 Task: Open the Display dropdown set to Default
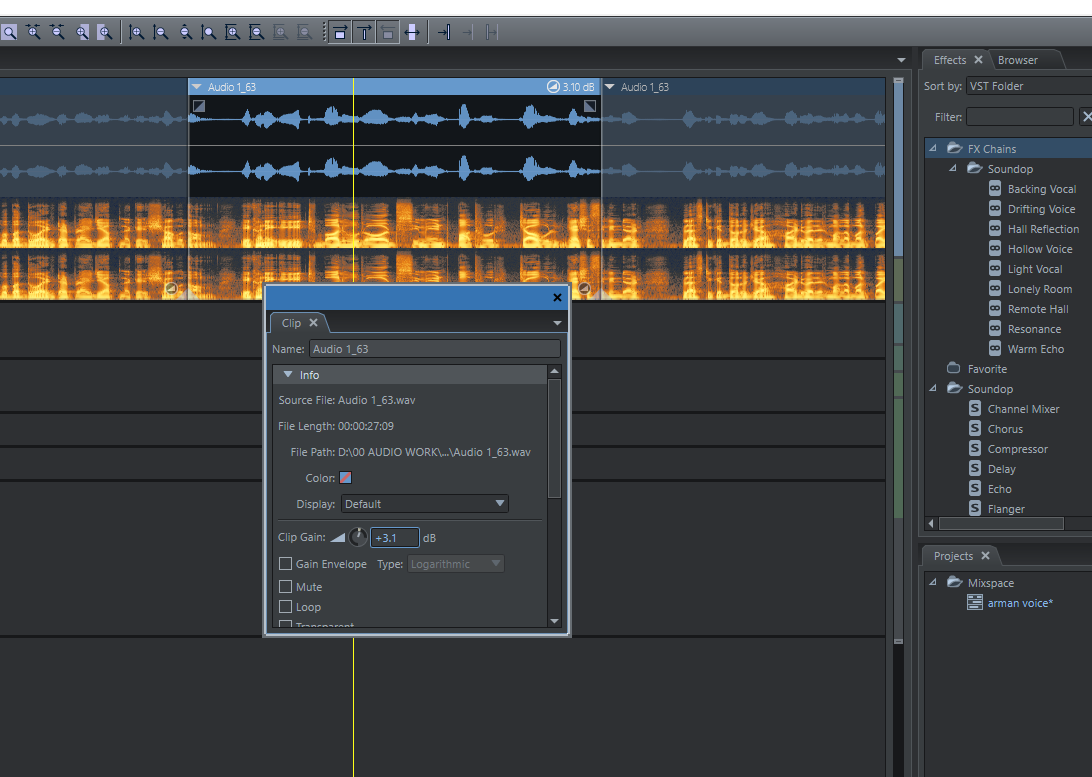click(x=425, y=504)
